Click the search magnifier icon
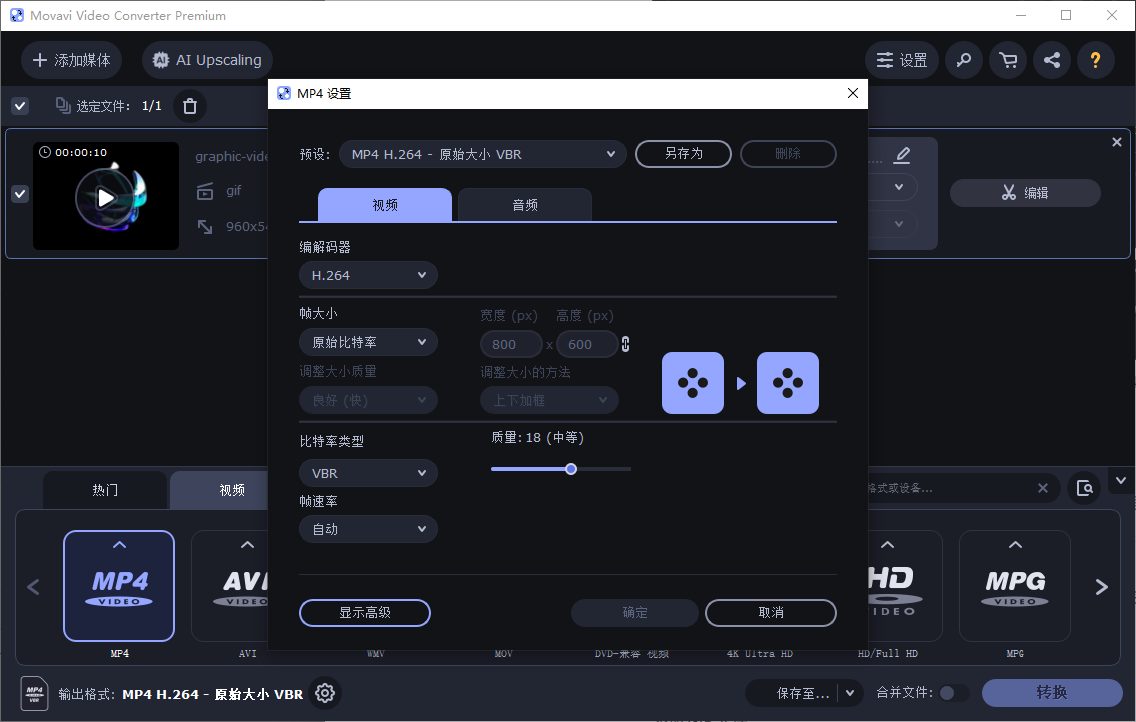This screenshot has height=722, width=1136. pyautogui.click(x=963, y=60)
